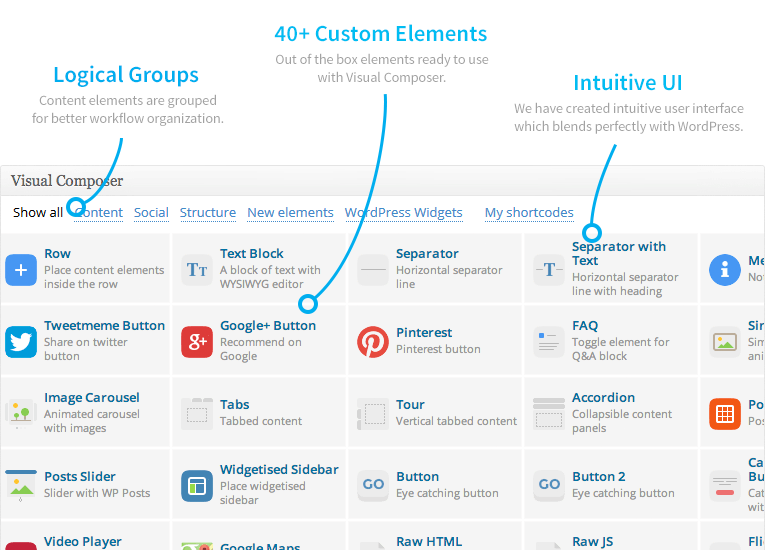Click 'Toggle element for Q&A block' text
This screenshot has height=550, width=765.
click(x=620, y=349)
